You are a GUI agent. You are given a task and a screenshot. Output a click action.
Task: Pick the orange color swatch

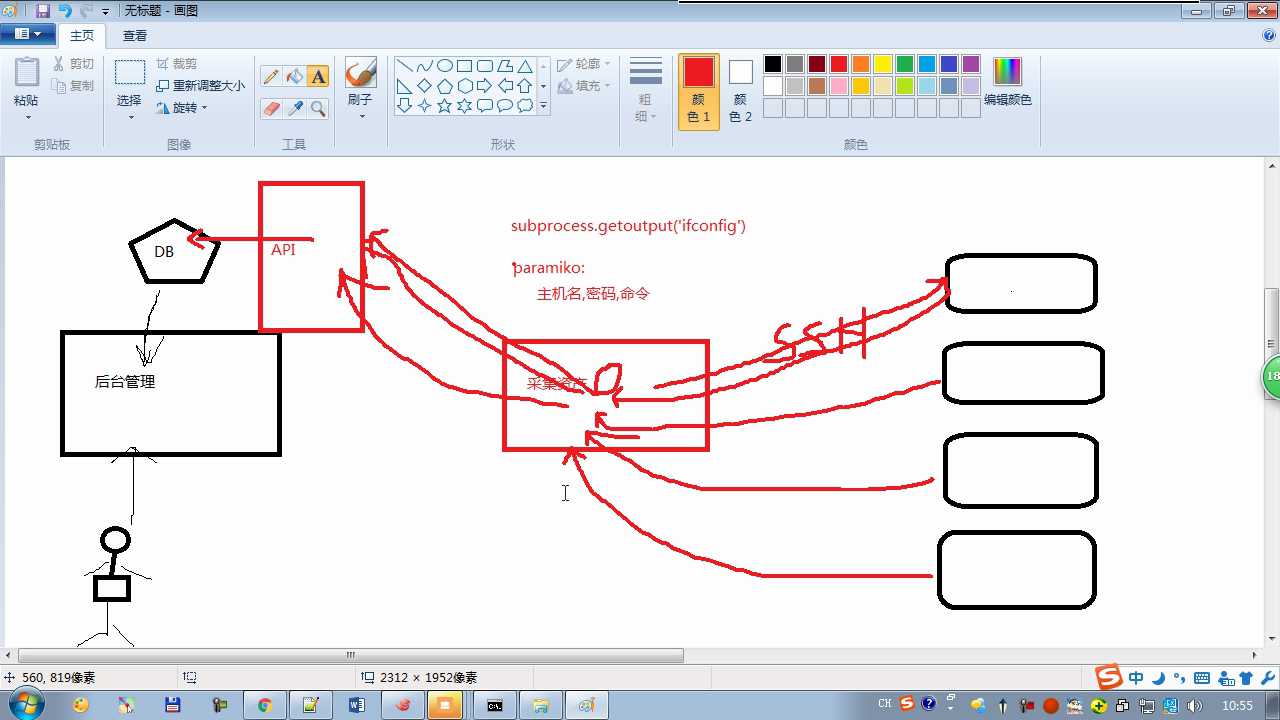[x=861, y=64]
